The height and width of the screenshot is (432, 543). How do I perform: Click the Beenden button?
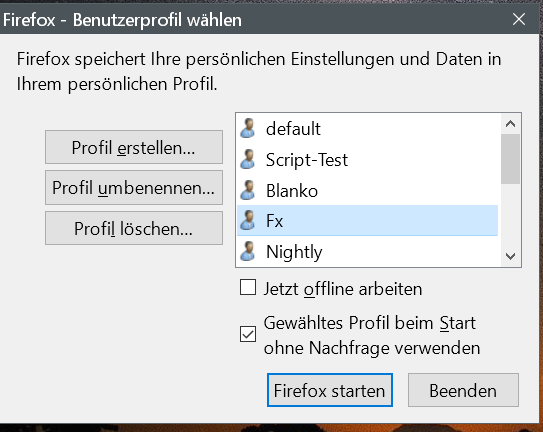click(463, 390)
